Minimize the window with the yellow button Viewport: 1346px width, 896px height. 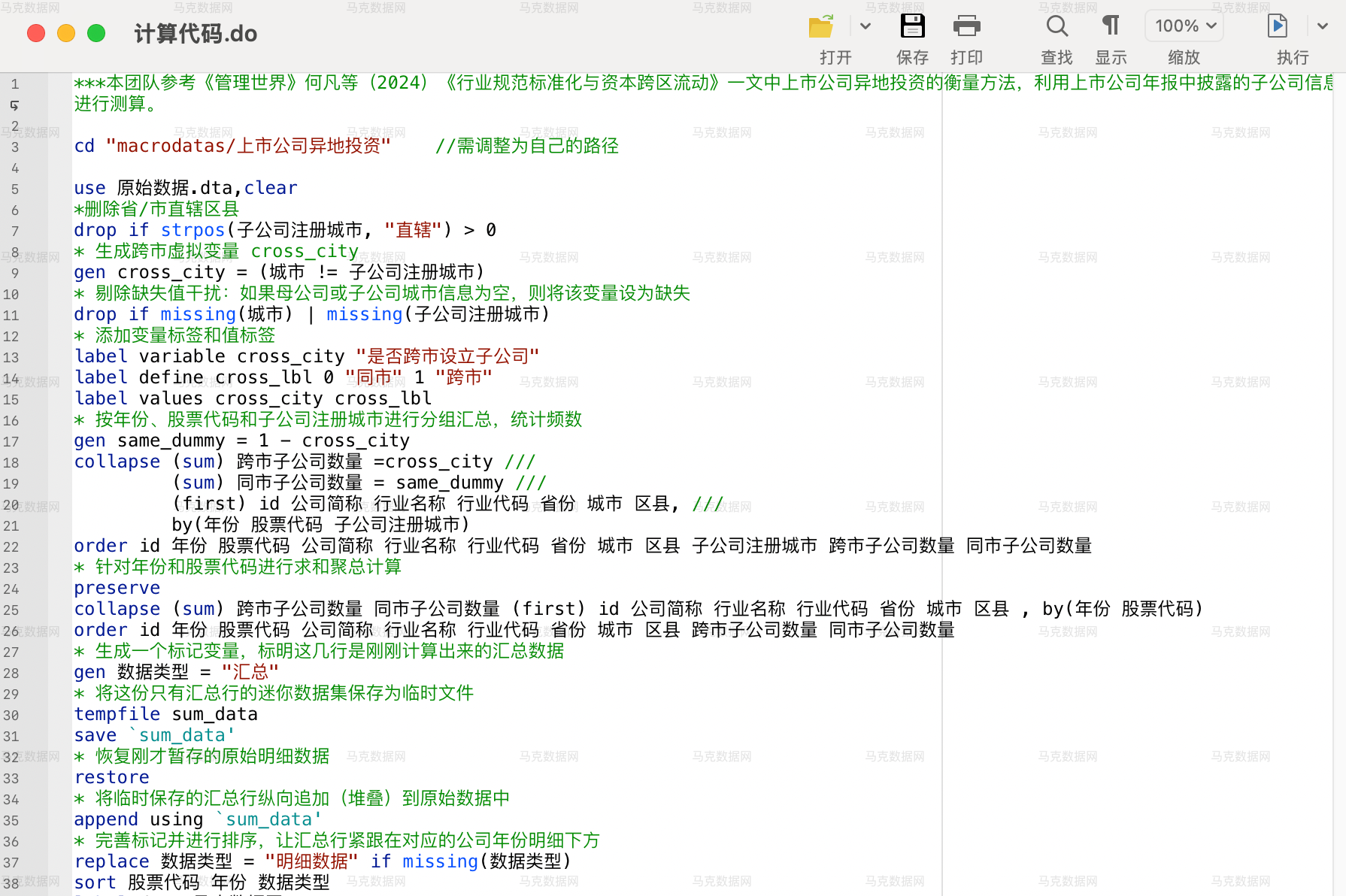coord(66,33)
